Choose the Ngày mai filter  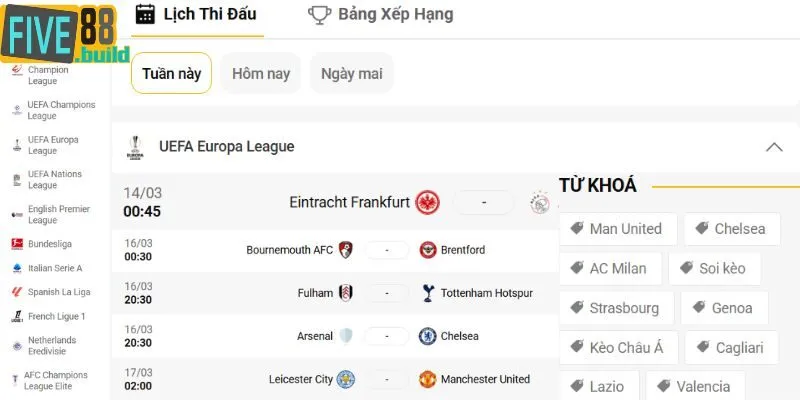point(351,73)
